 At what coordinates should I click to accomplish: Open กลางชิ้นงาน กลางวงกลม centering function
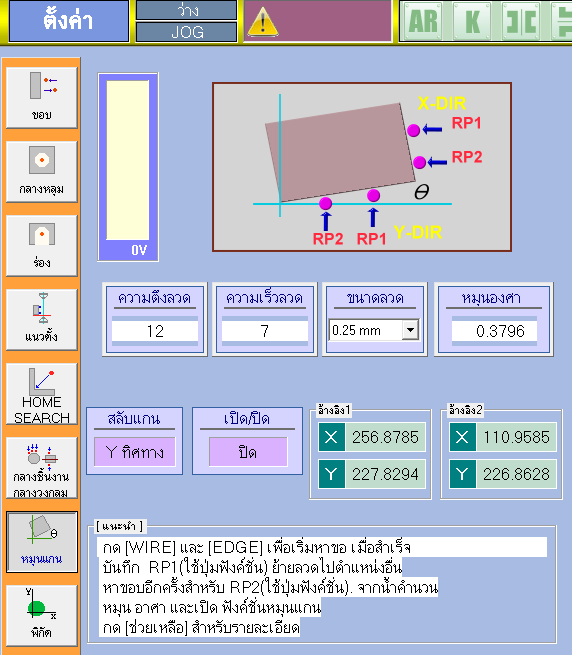(42, 467)
